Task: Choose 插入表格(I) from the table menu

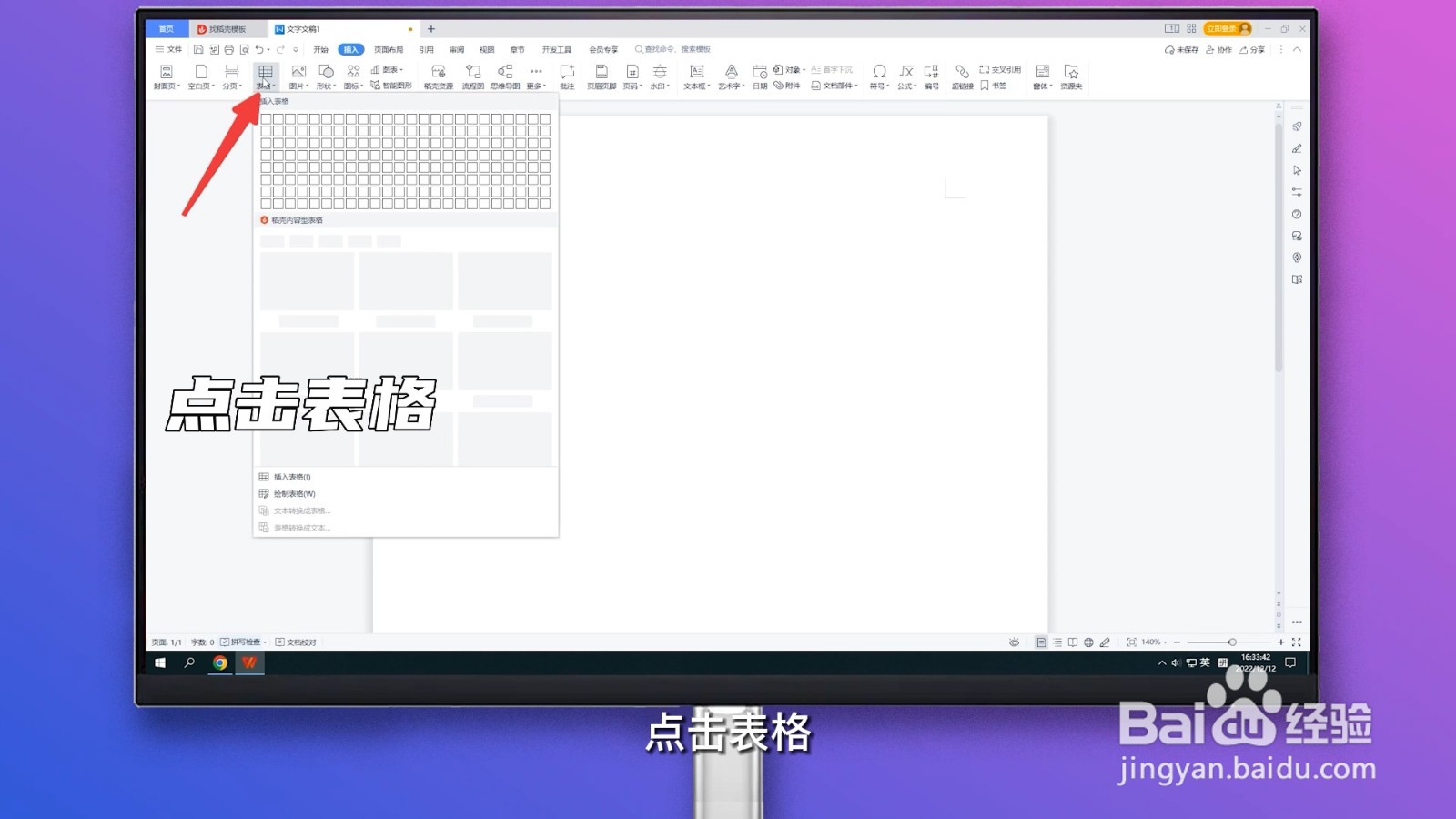Action: pos(293,476)
